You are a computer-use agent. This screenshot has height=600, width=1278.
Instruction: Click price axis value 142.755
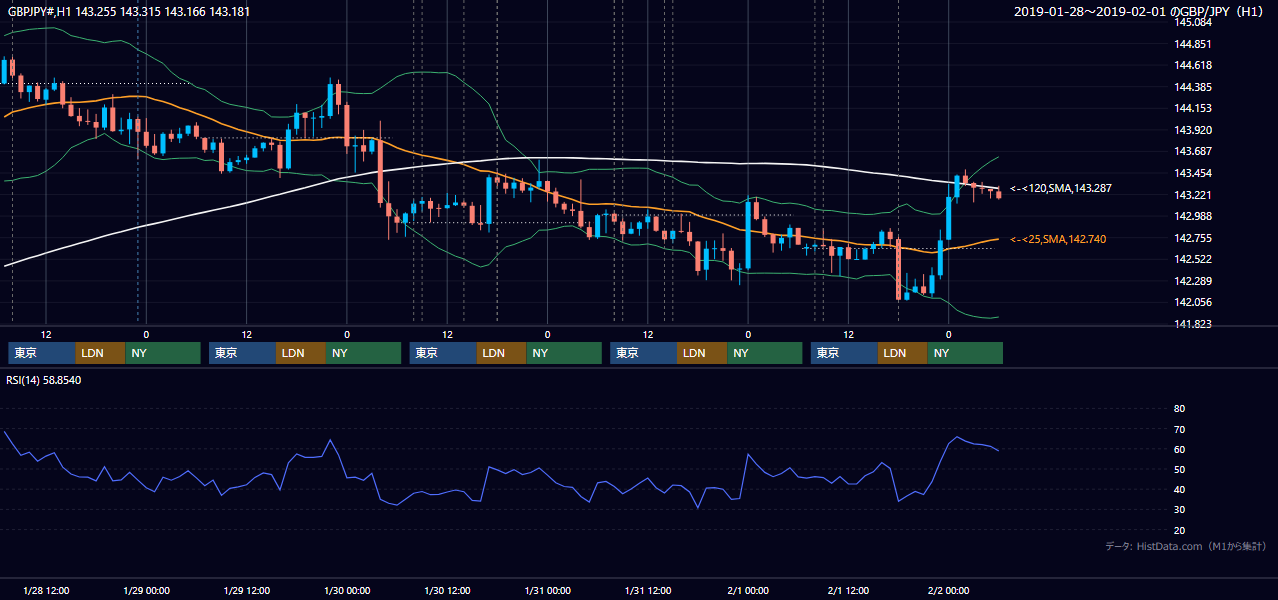point(1193,238)
